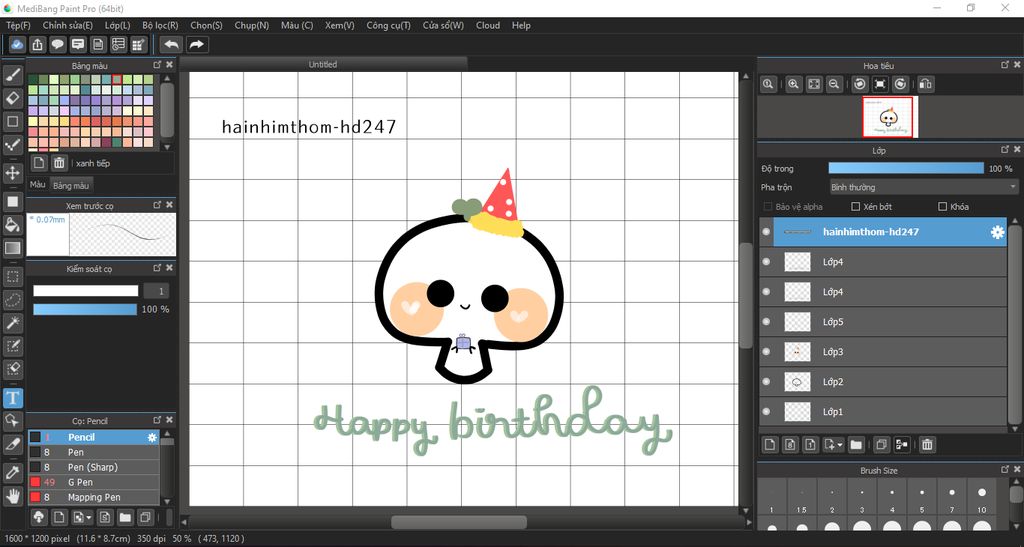Select the Pen (Sharp) brush
The width and height of the screenshot is (1024, 547).
pos(93,467)
